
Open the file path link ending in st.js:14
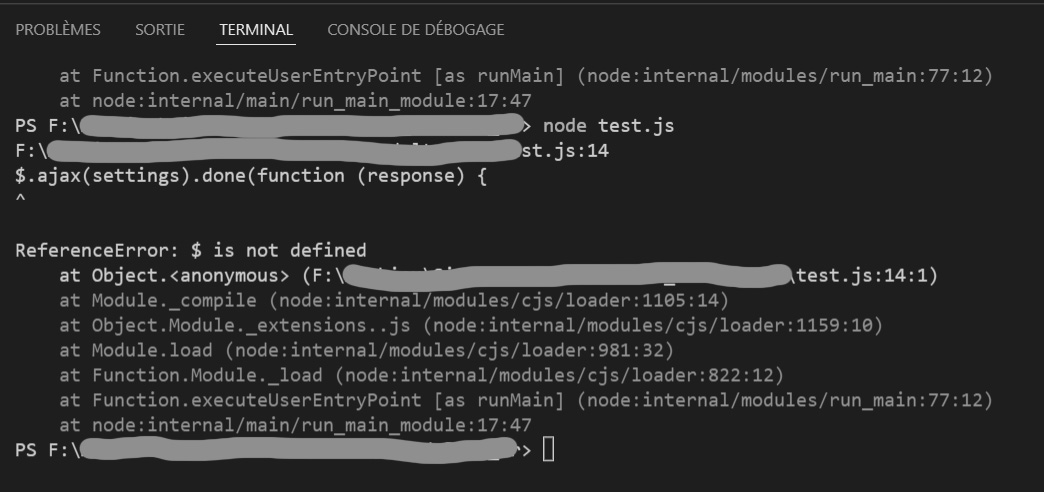coord(312,151)
